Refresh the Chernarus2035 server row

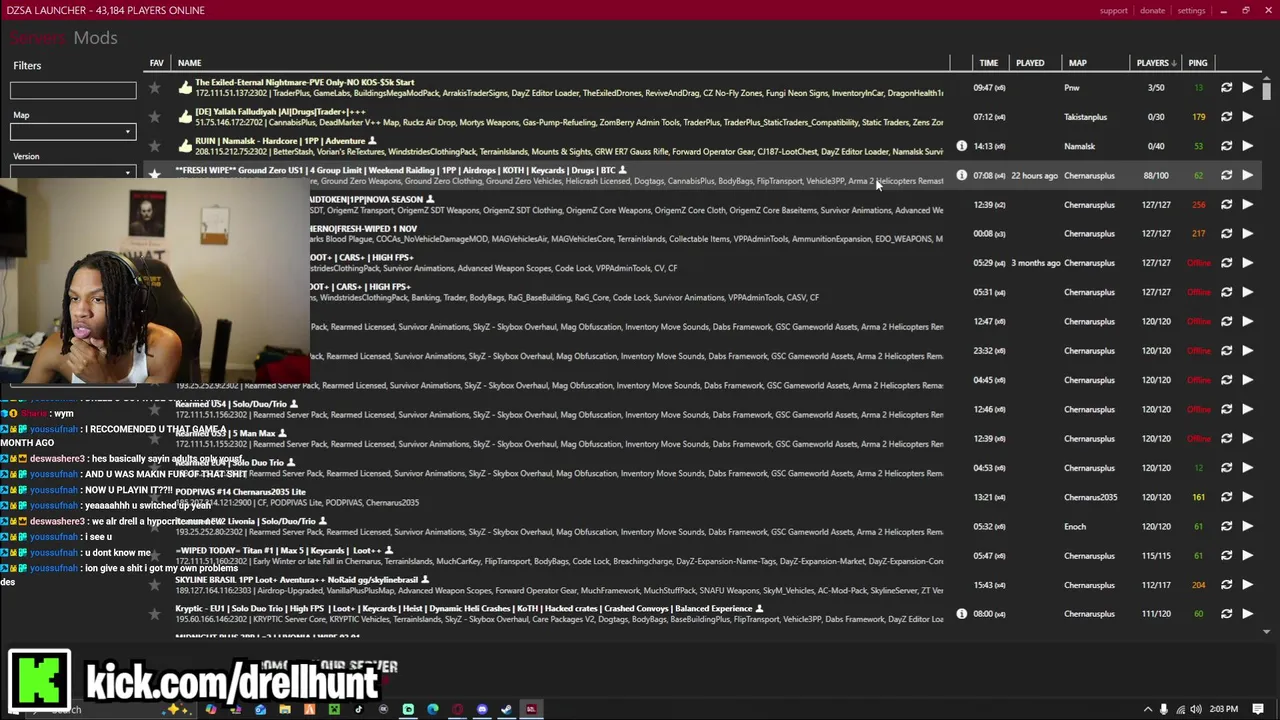click(1226, 497)
